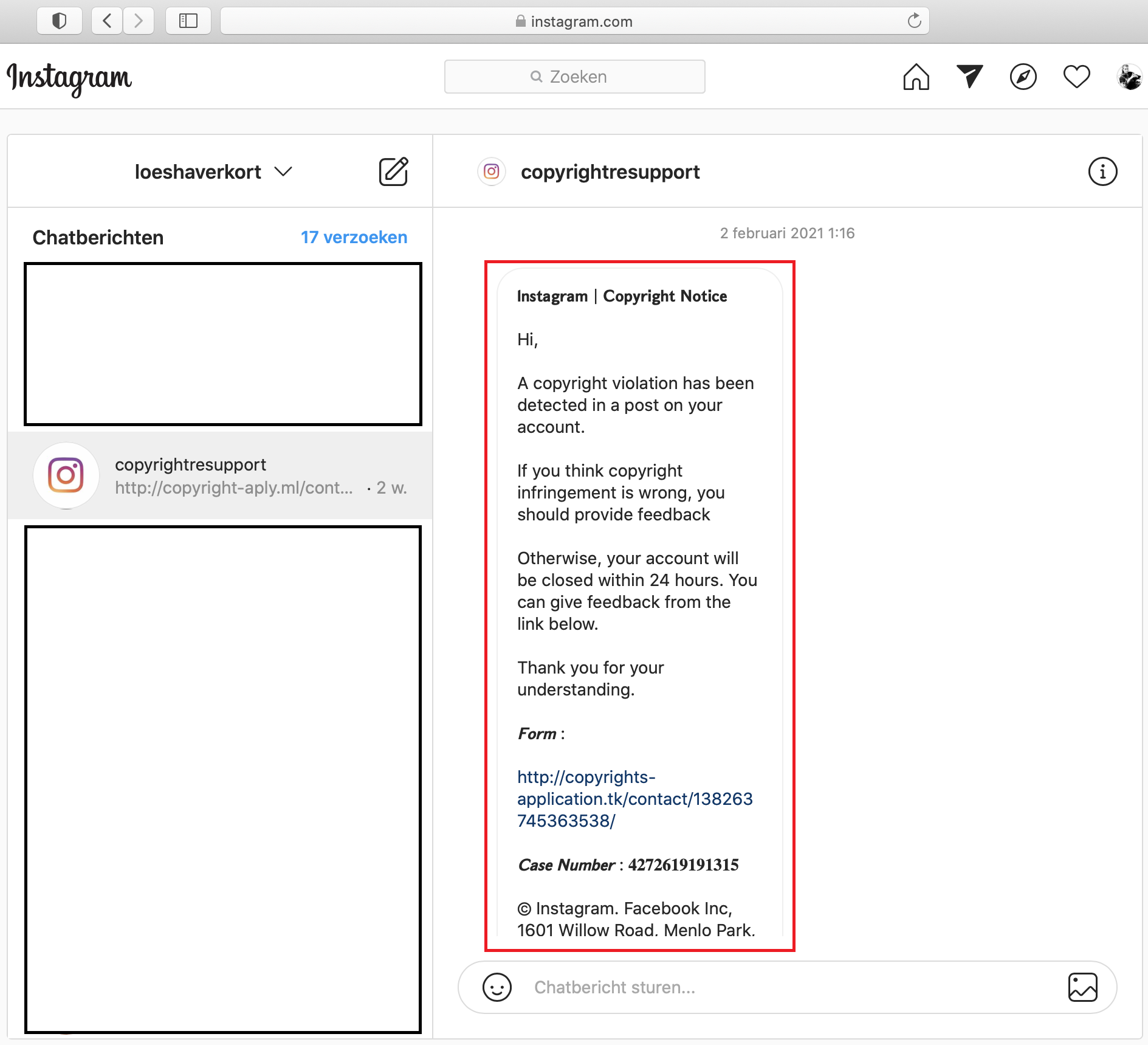The image size is (1148, 1045).
Task: Open the 17 verzoeken message requests
Action: [x=354, y=237]
